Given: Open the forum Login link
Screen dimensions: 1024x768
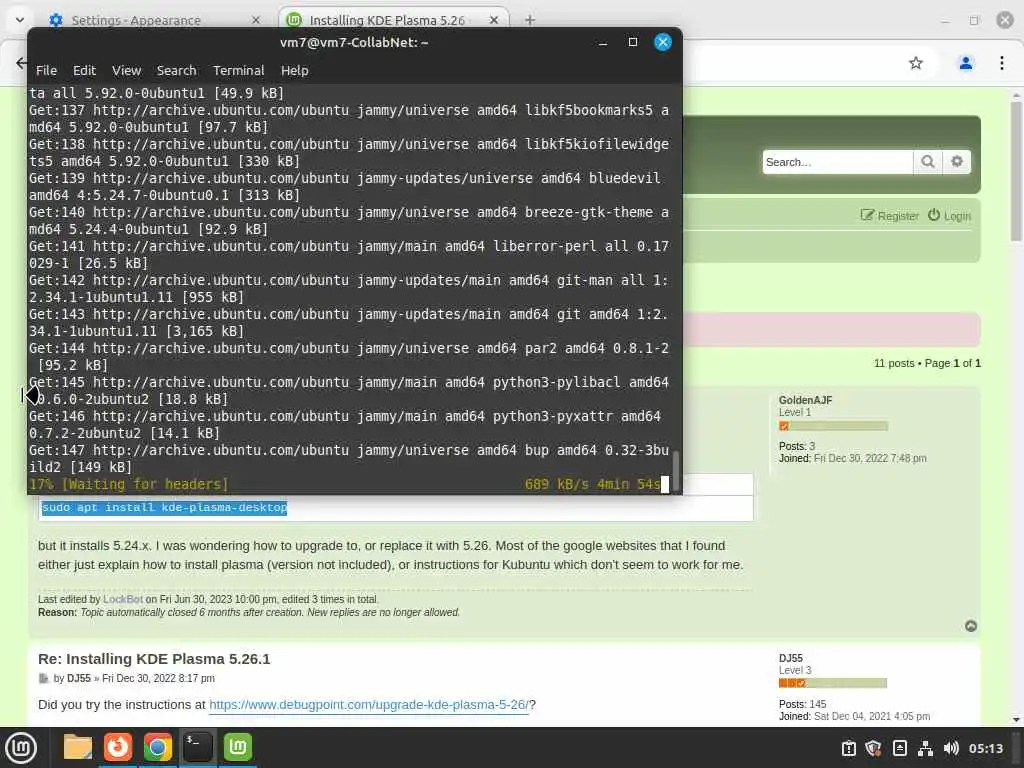Looking at the screenshot, I should (950, 216).
